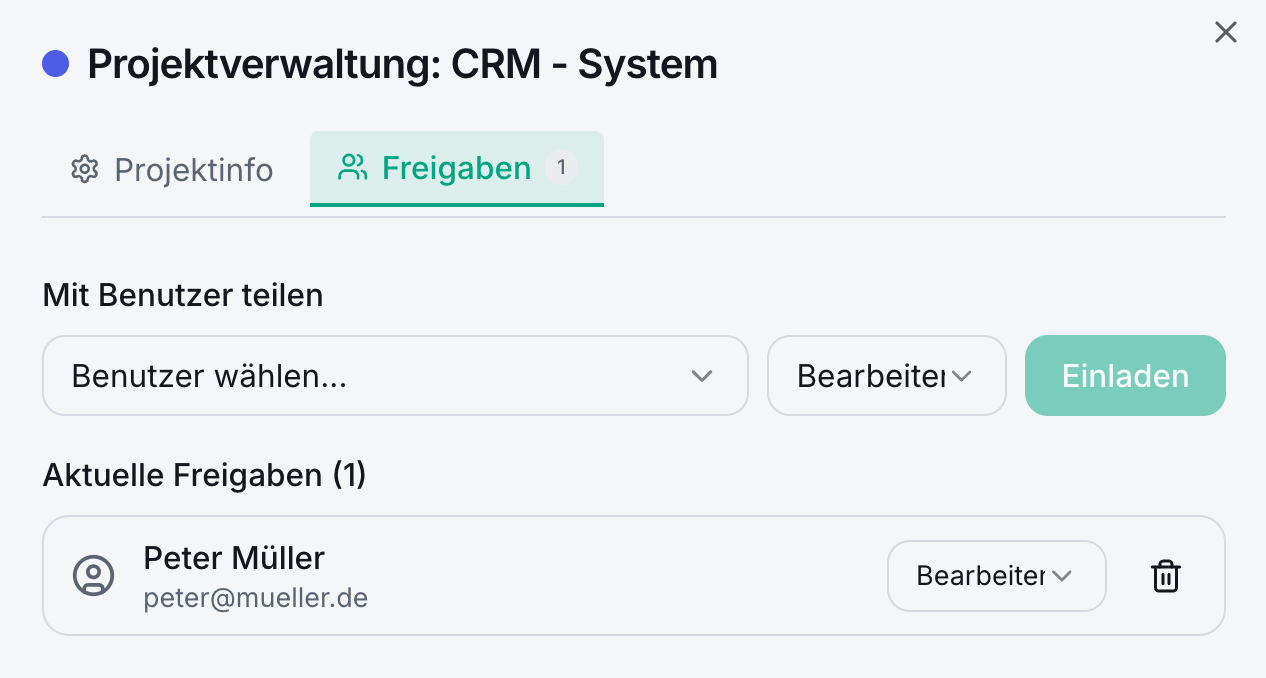Click the users icon on Freigaben tab
Viewport: 1266px width, 678px height.
[x=351, y=167]
